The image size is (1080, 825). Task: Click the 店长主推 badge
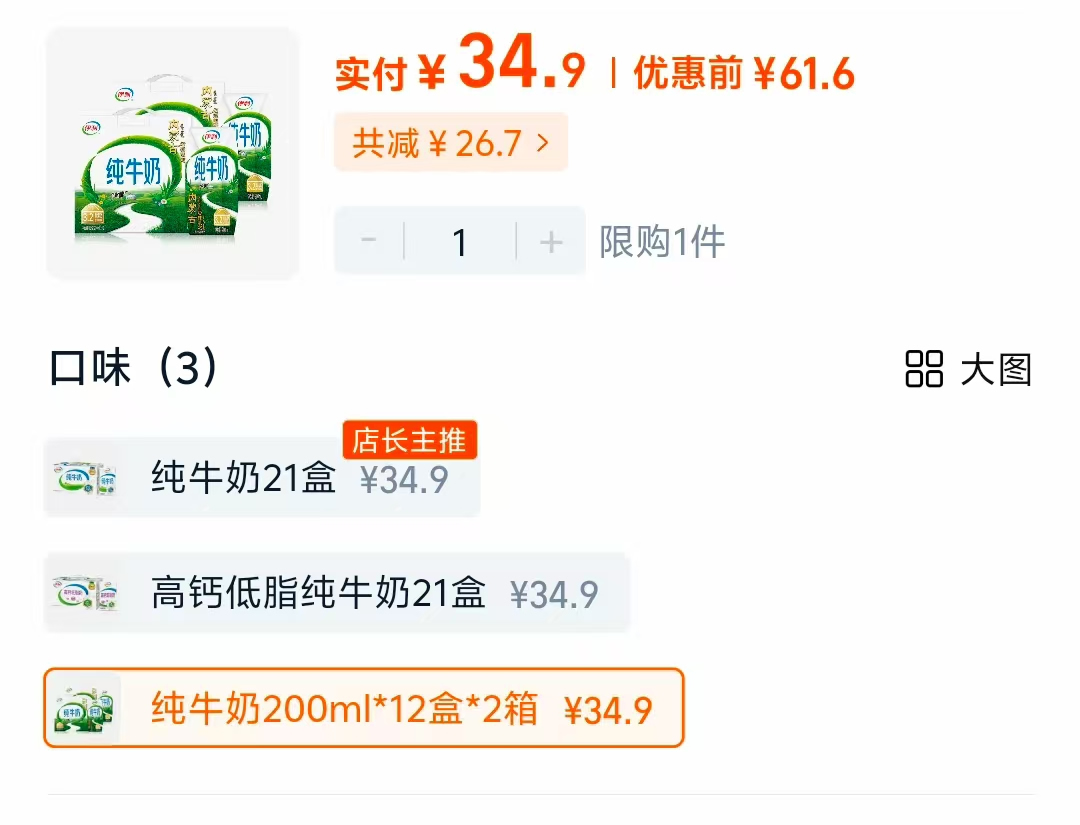click(x=410, y=440)
